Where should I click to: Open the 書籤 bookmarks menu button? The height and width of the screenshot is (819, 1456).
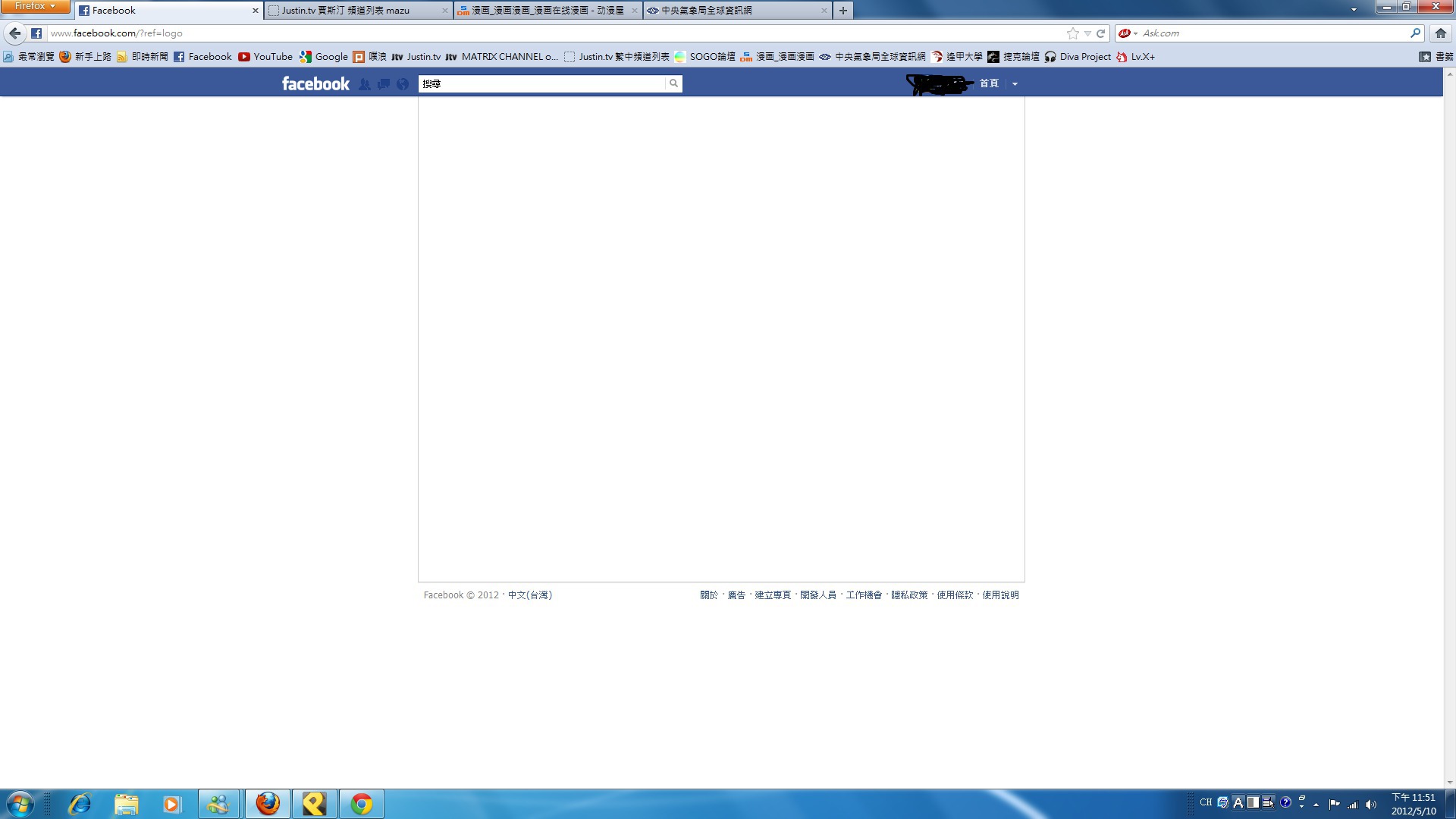pos(1436,57)
